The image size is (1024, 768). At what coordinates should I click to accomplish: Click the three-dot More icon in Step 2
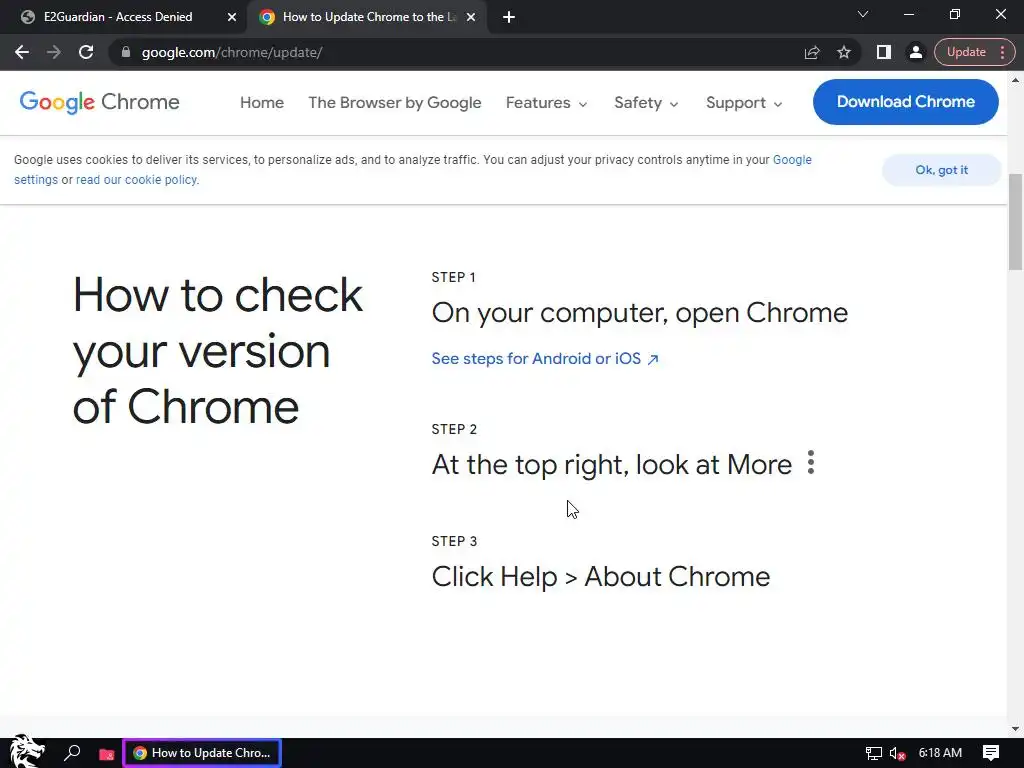click(x=810, y=462)
